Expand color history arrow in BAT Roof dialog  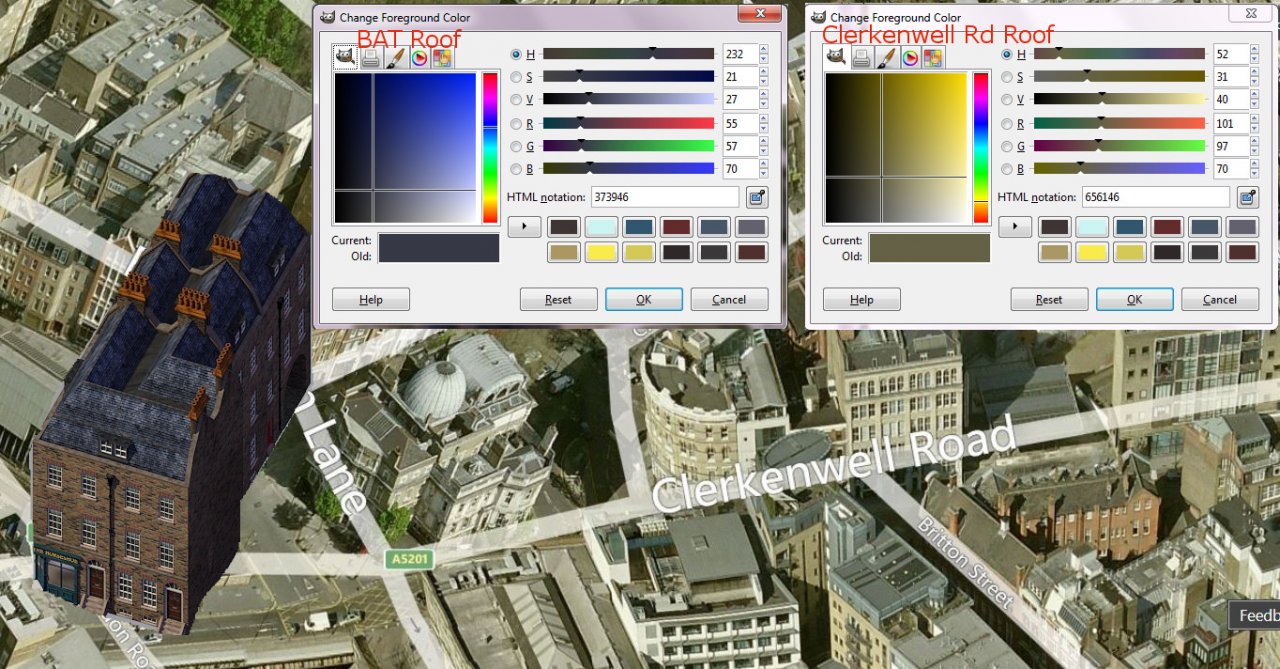coord(524,227)
